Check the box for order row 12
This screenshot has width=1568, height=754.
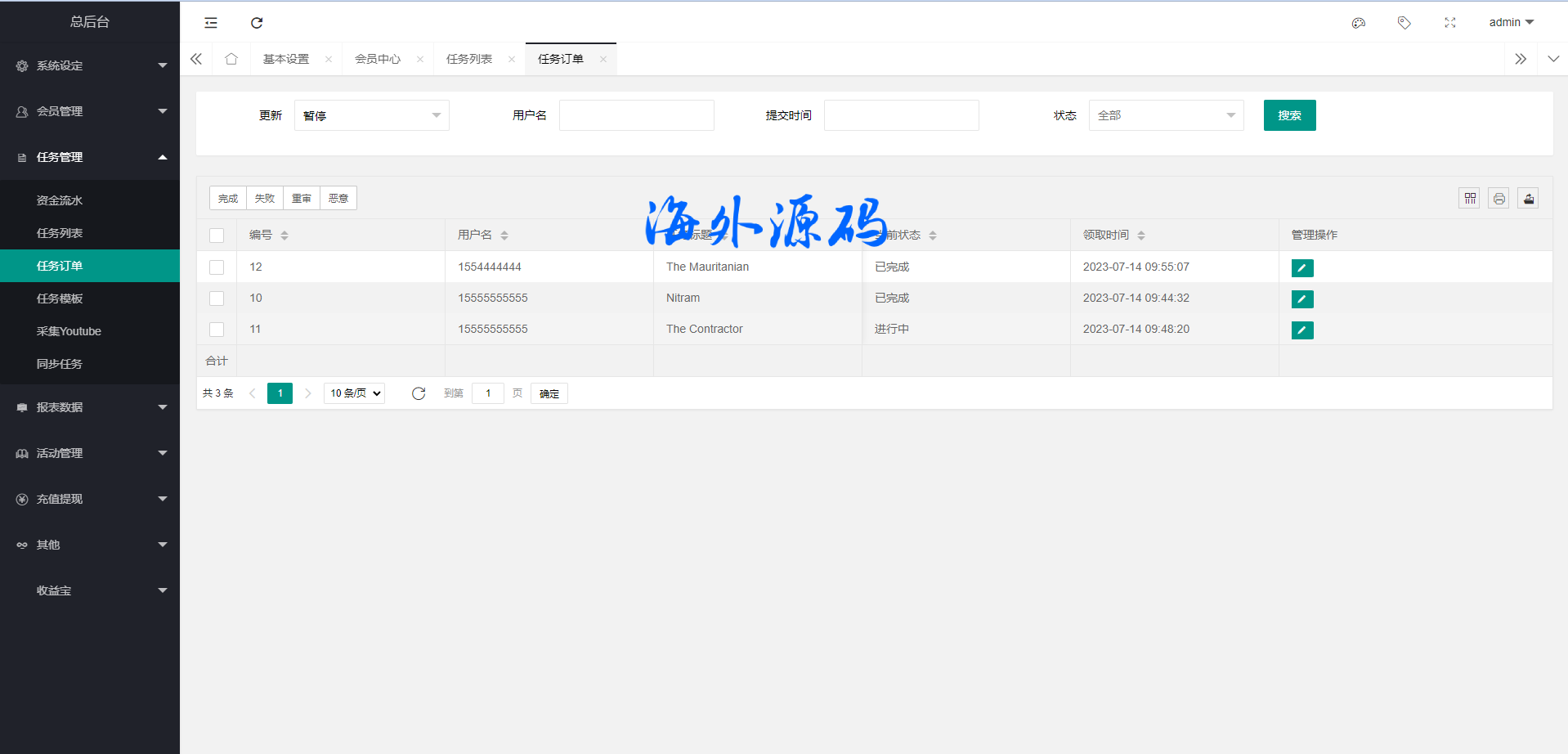click(217, 267)
